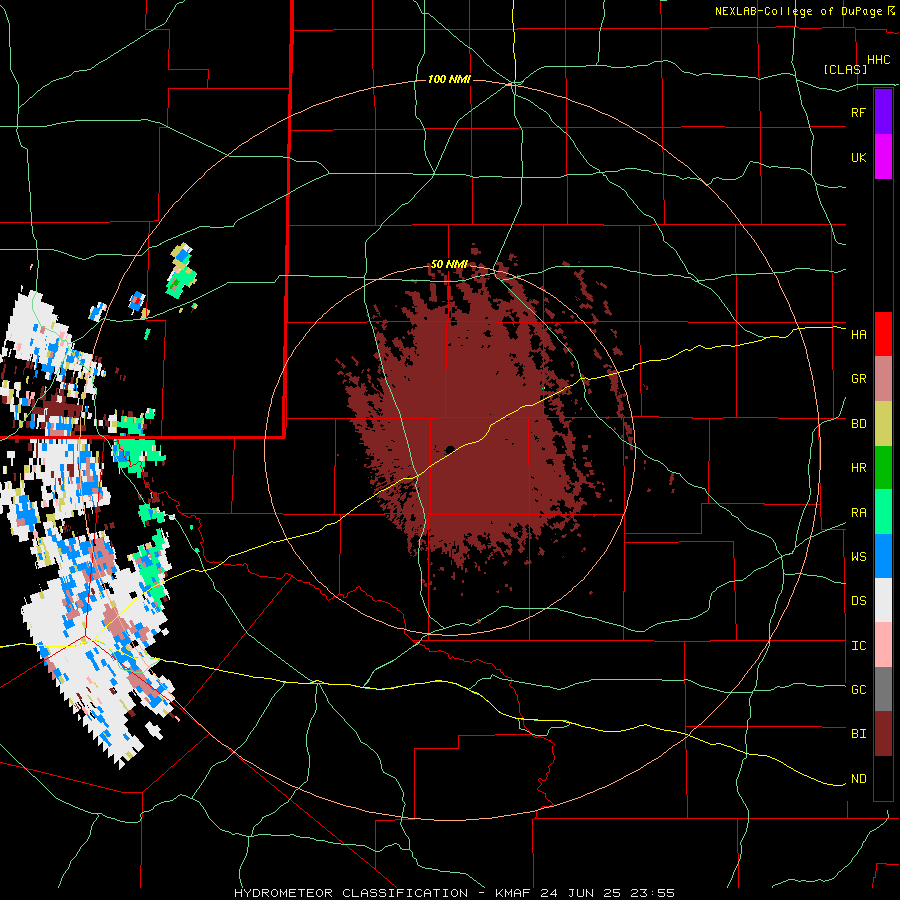Image resolution: width=900 pixels, height=900 pixels.
Task: Click the HA legend label
Action: [858, 335]
